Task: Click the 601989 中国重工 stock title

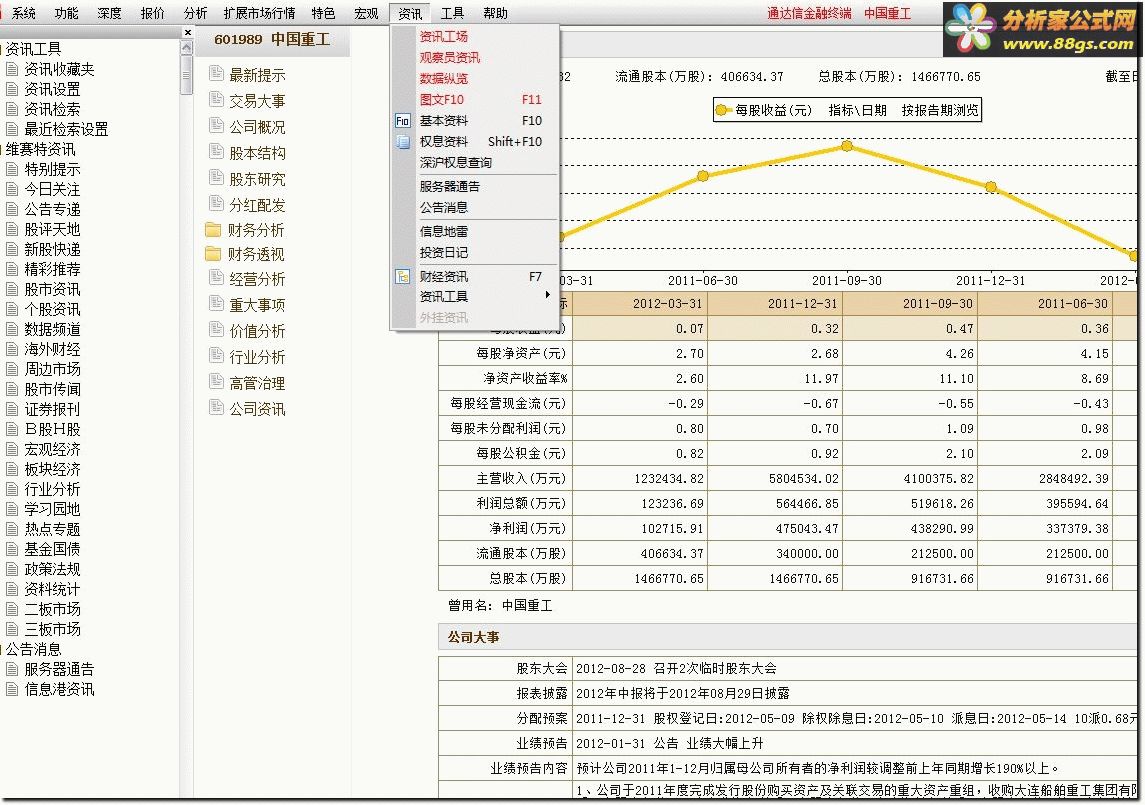Action: (272, 39)
